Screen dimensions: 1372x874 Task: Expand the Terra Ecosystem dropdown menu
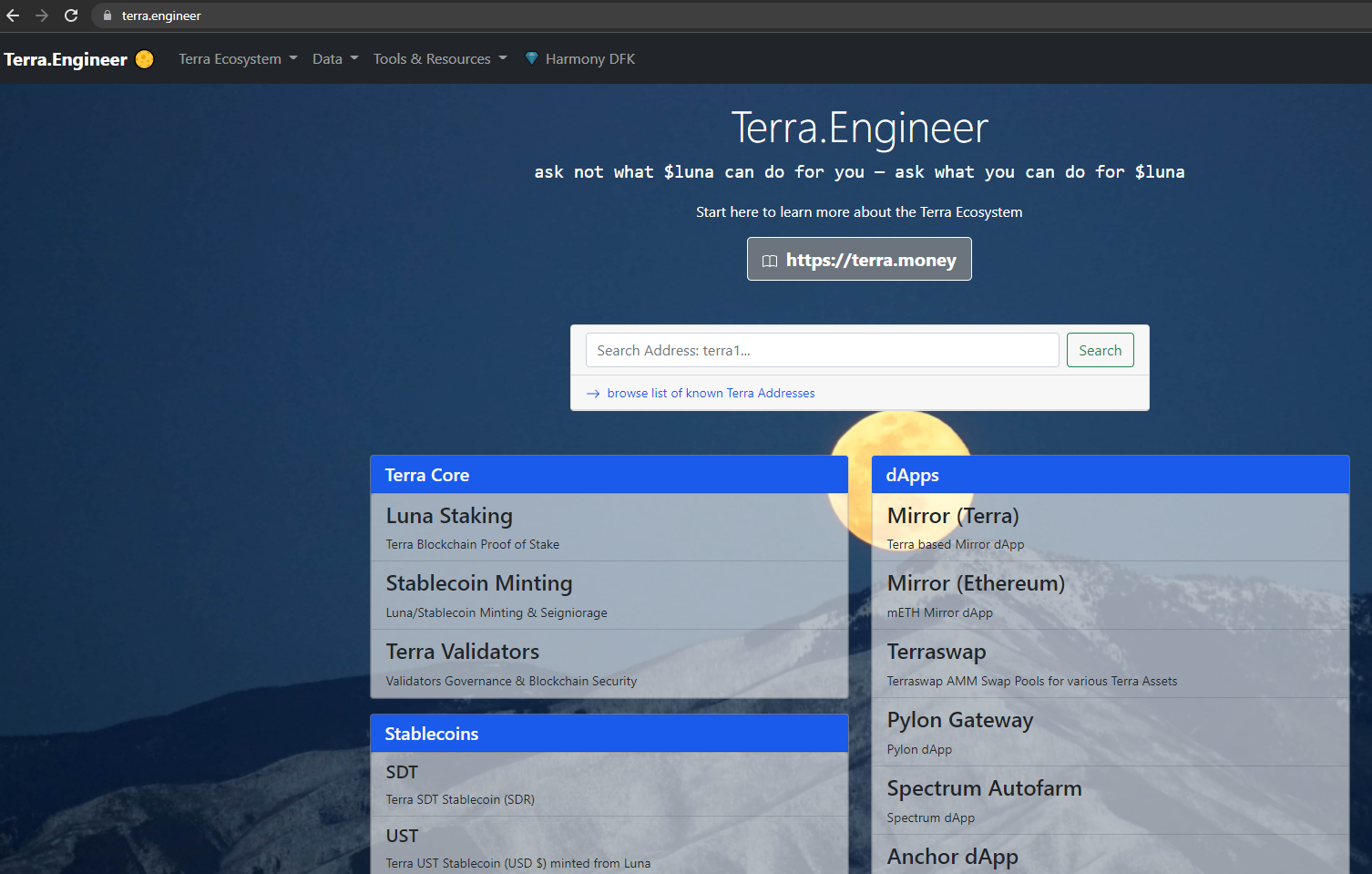(x=238, y=58)
